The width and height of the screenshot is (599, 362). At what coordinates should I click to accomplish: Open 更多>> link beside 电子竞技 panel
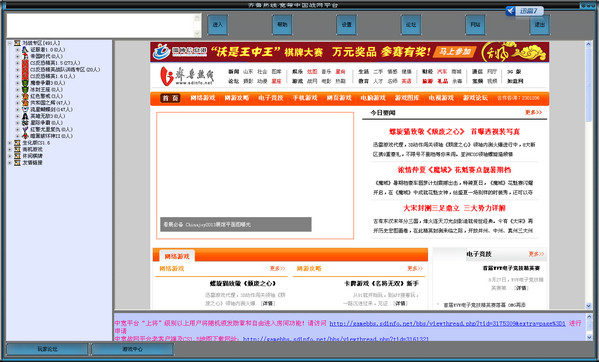(536, 254)
